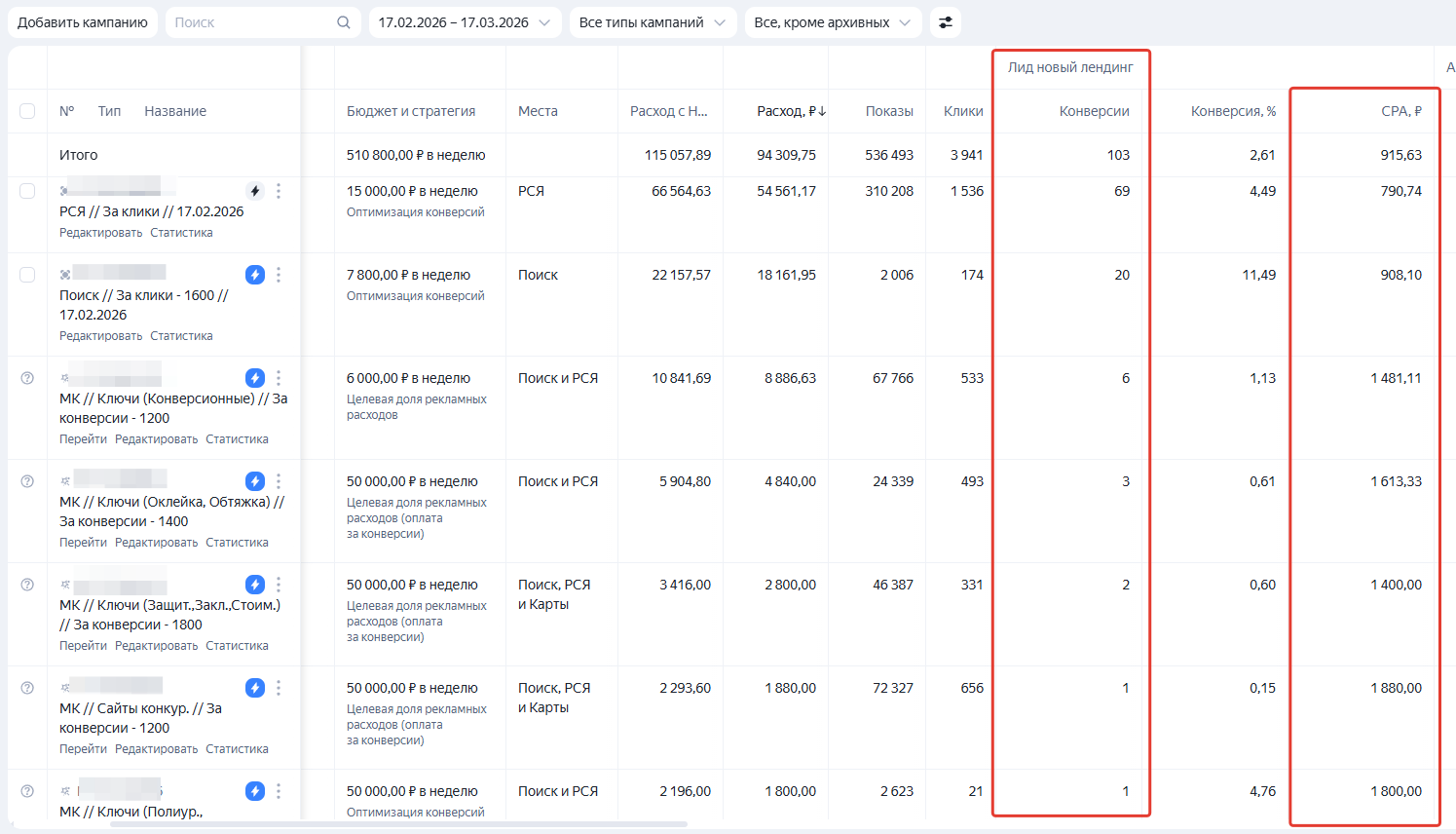
Task: Open three-dot menu for МК Ключи (Оклейка, Обтяжка)
Action: tap(279, 481)
